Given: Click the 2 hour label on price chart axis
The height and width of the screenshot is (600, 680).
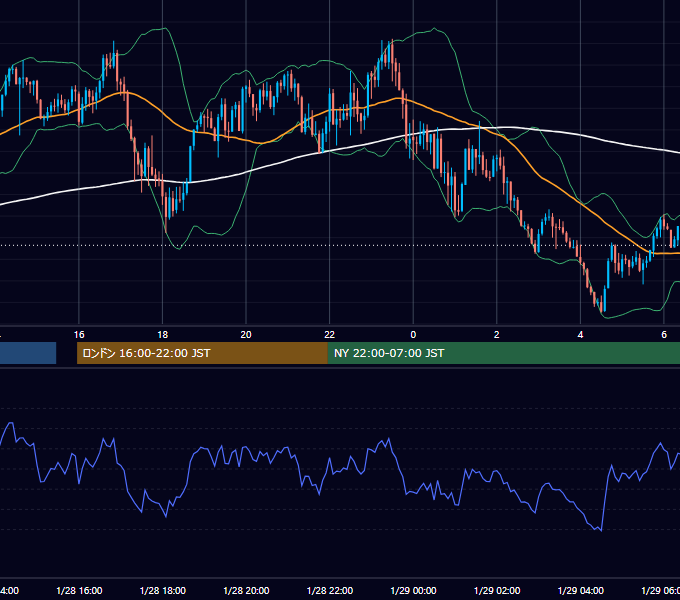Looking at the screenshot, I should point(497,334).
